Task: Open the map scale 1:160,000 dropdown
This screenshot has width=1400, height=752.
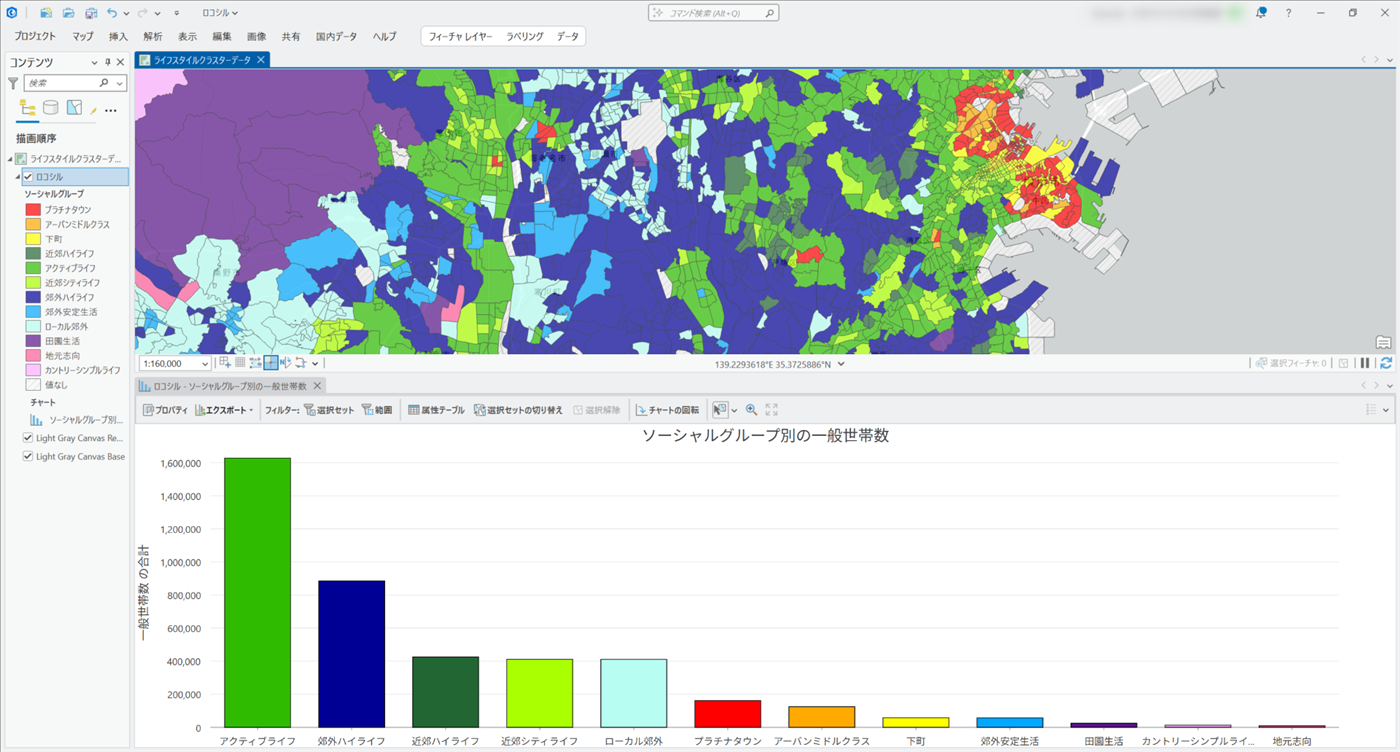Action: [205, 364]
